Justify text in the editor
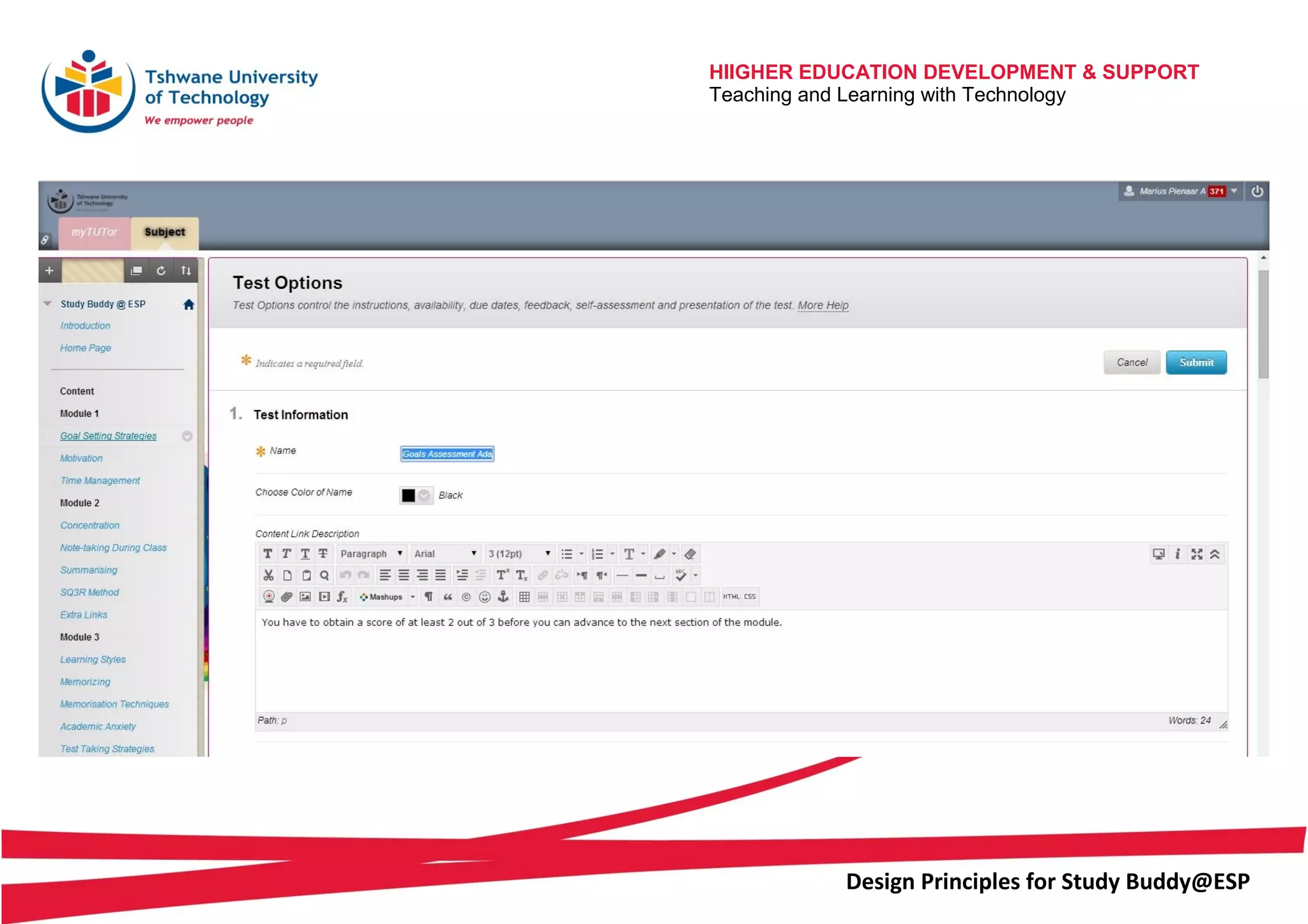Screen dimensions: 1308x924 441,575
